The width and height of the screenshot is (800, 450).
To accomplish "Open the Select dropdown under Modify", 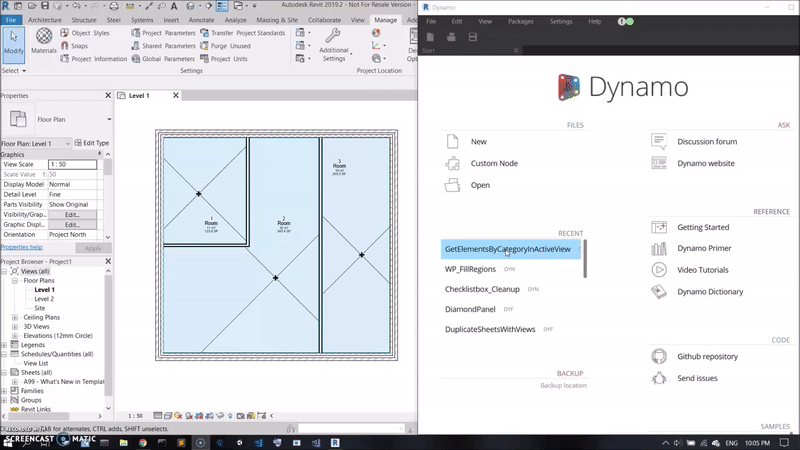I will [x=14, y=71].
